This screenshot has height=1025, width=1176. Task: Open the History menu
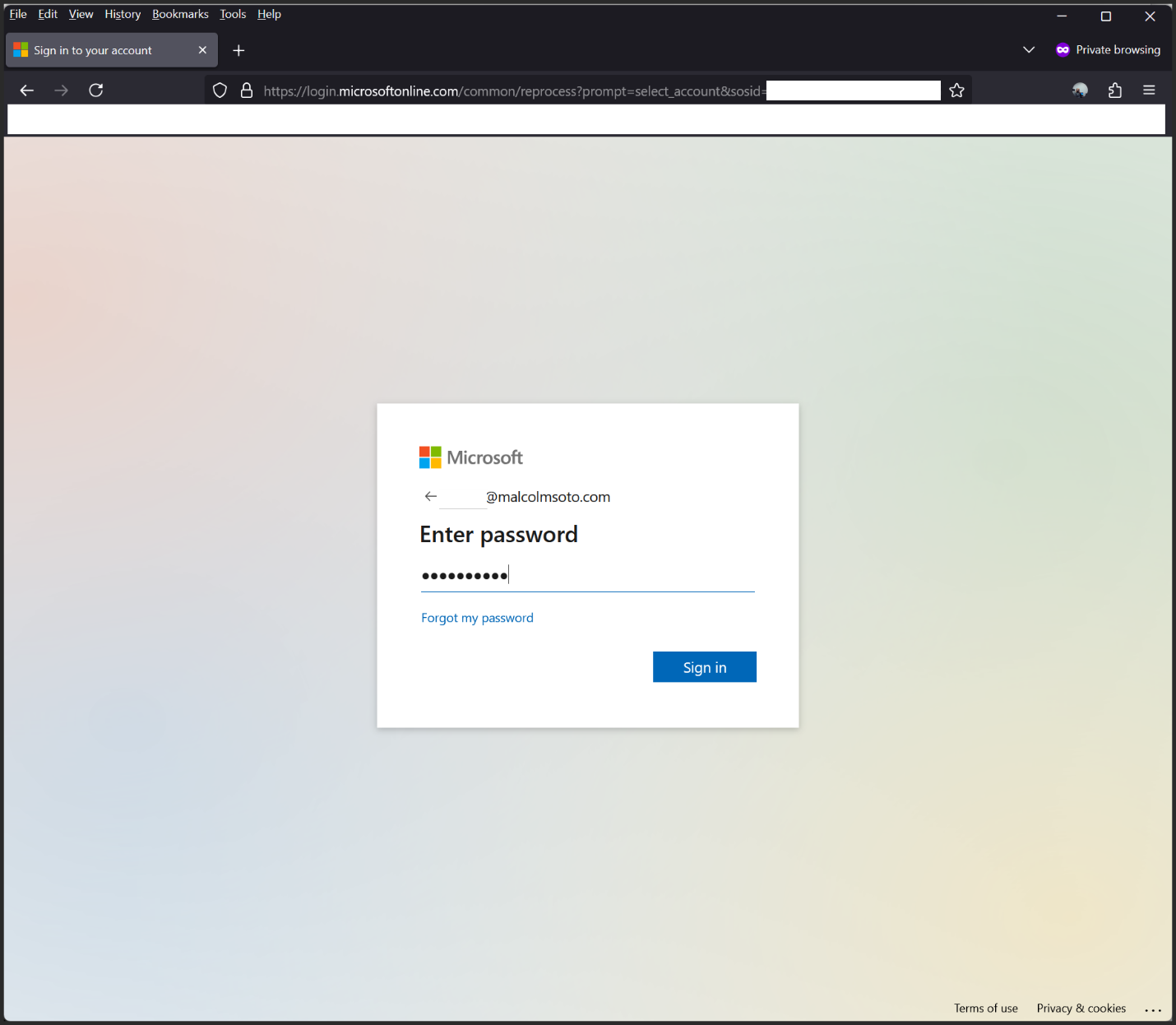pos(123,14)
